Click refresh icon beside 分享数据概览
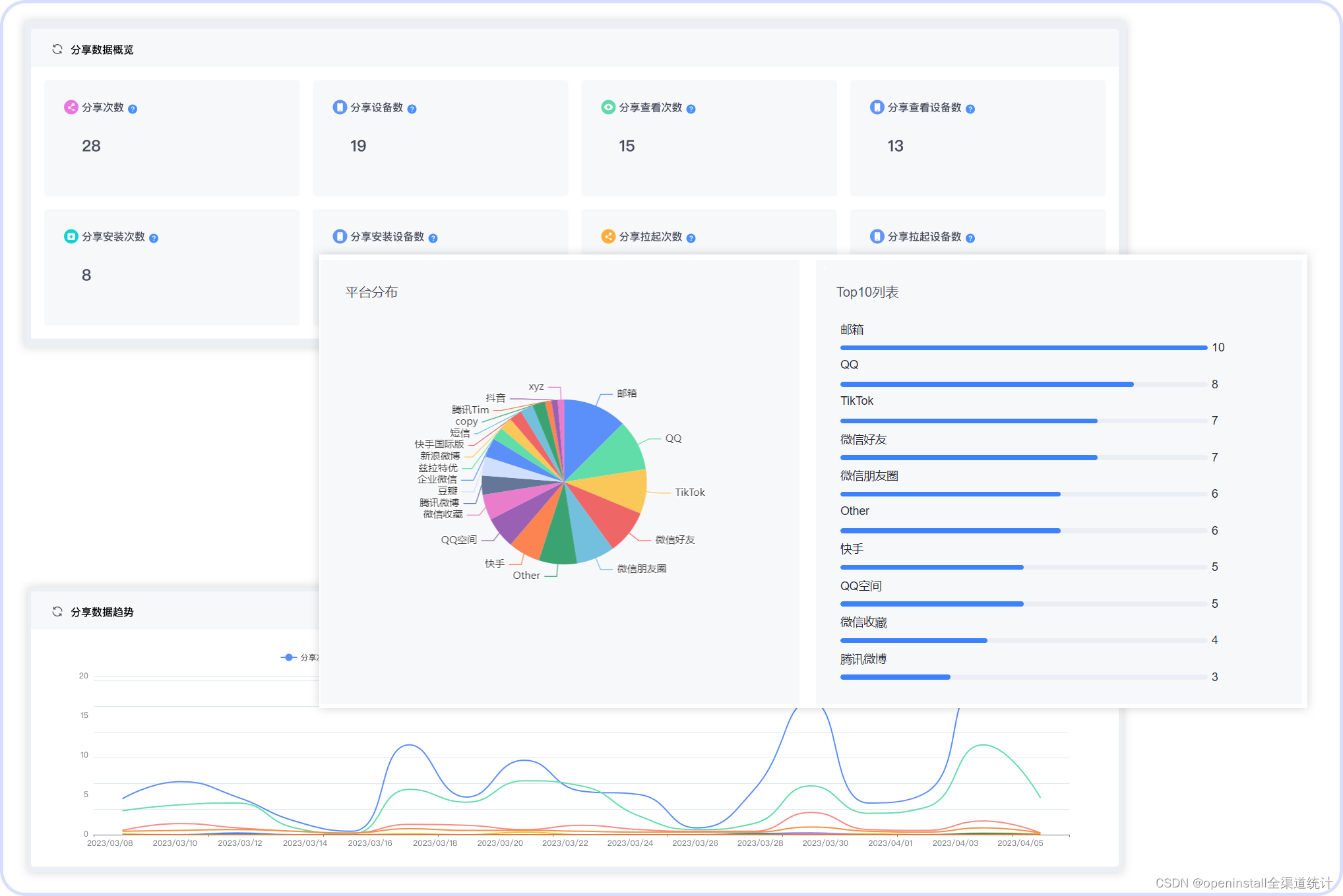 coord(57,49)
